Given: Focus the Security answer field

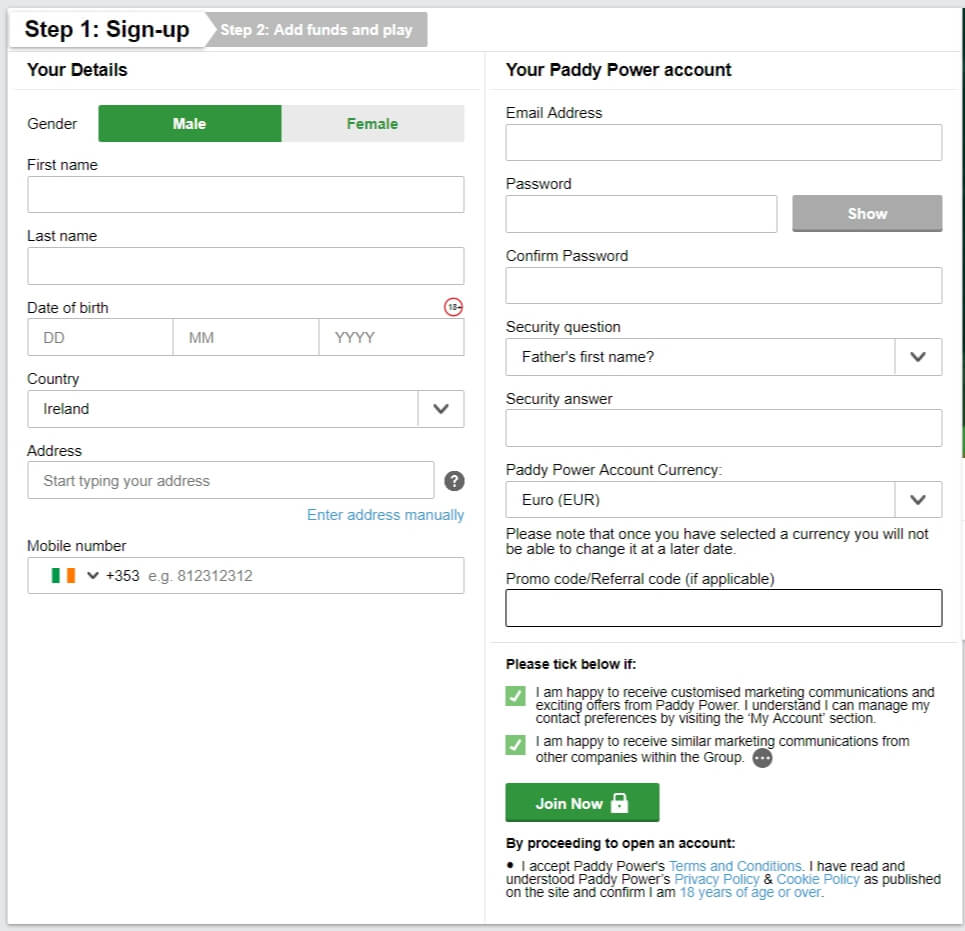Looking at the screenshot, I should pos(724,428).
